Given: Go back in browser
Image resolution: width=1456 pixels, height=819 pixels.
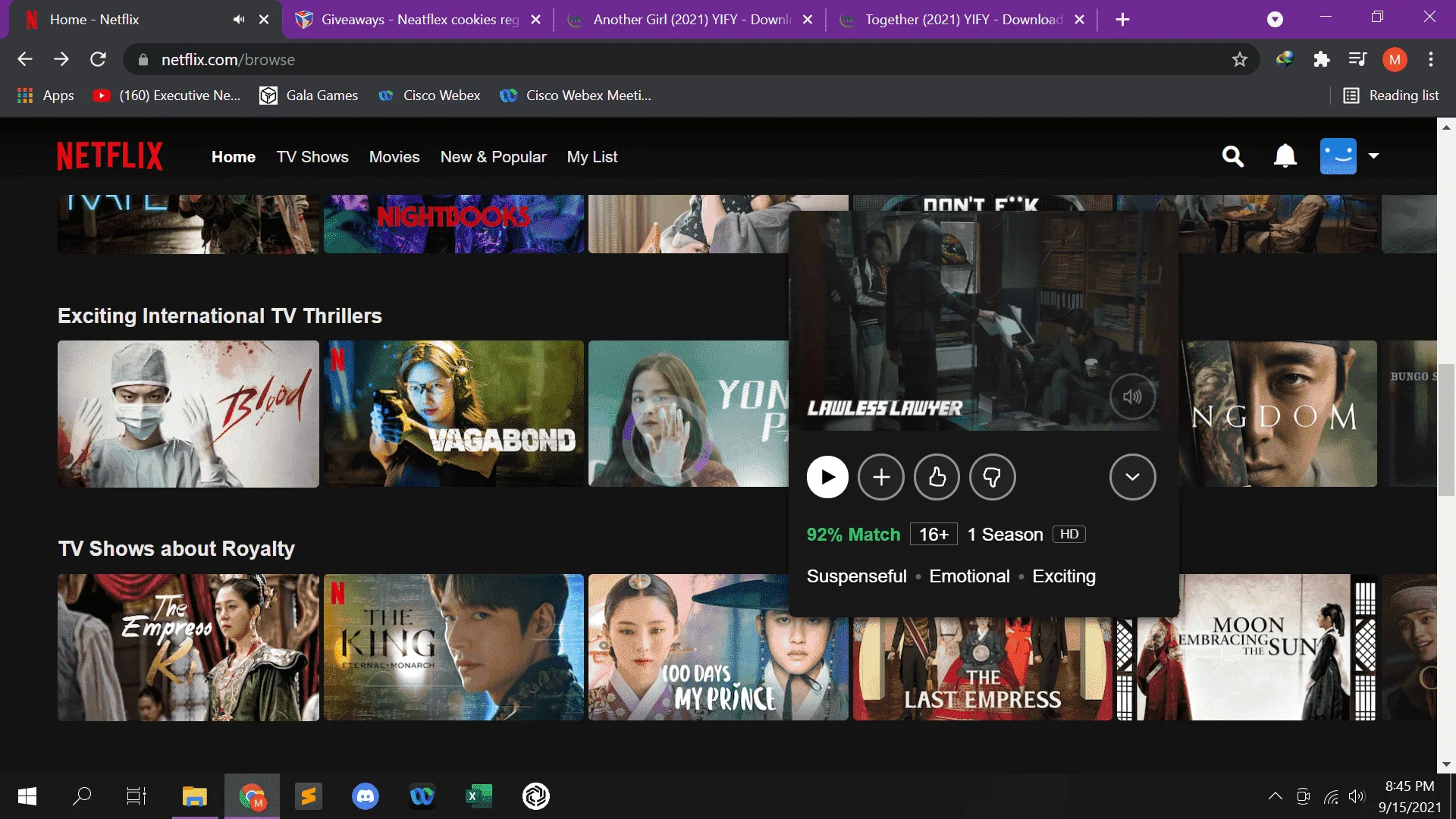Looking at the screenshot, I should click(25, 59).
